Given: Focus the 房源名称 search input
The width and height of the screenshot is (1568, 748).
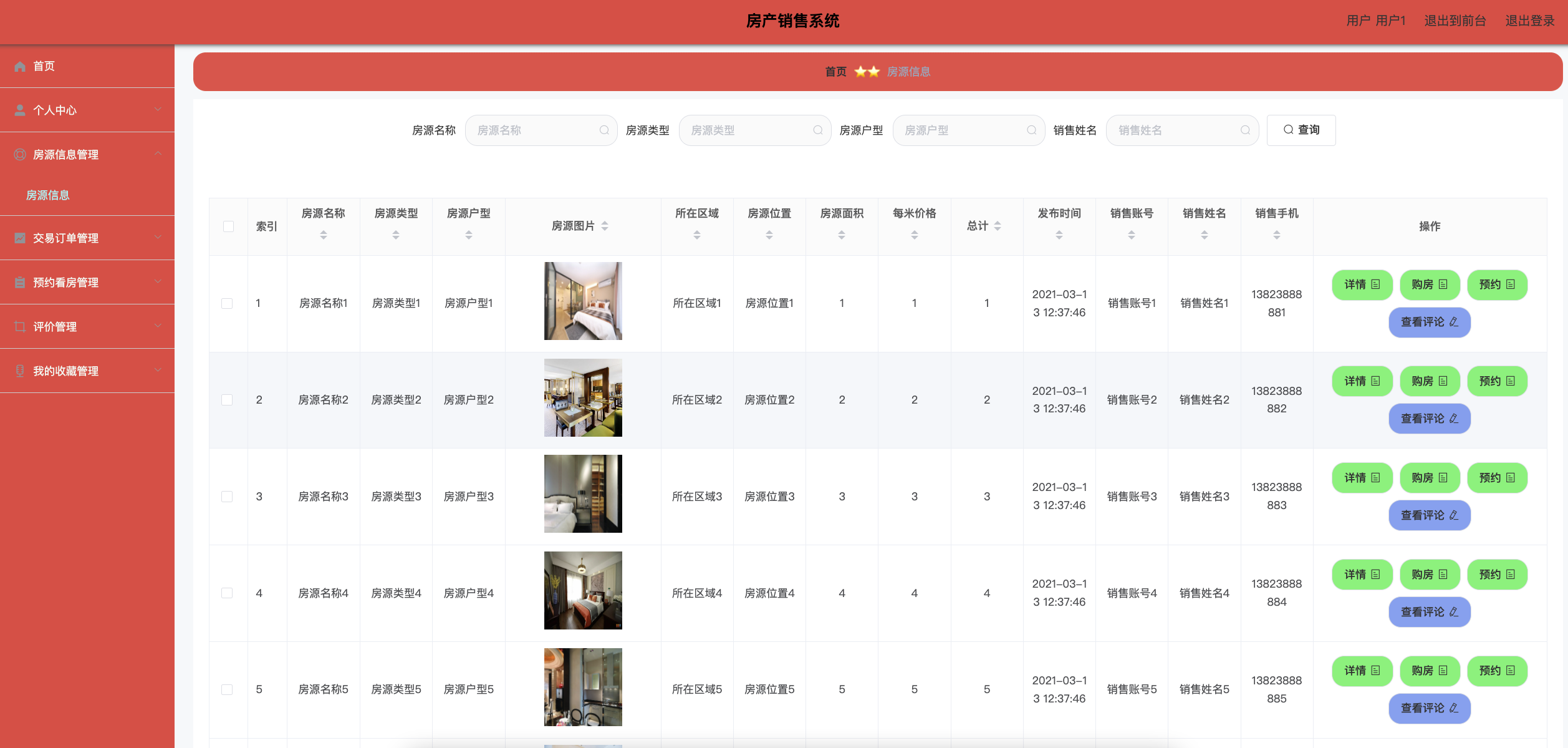Looking at the screenshot, I should [541, 130].
